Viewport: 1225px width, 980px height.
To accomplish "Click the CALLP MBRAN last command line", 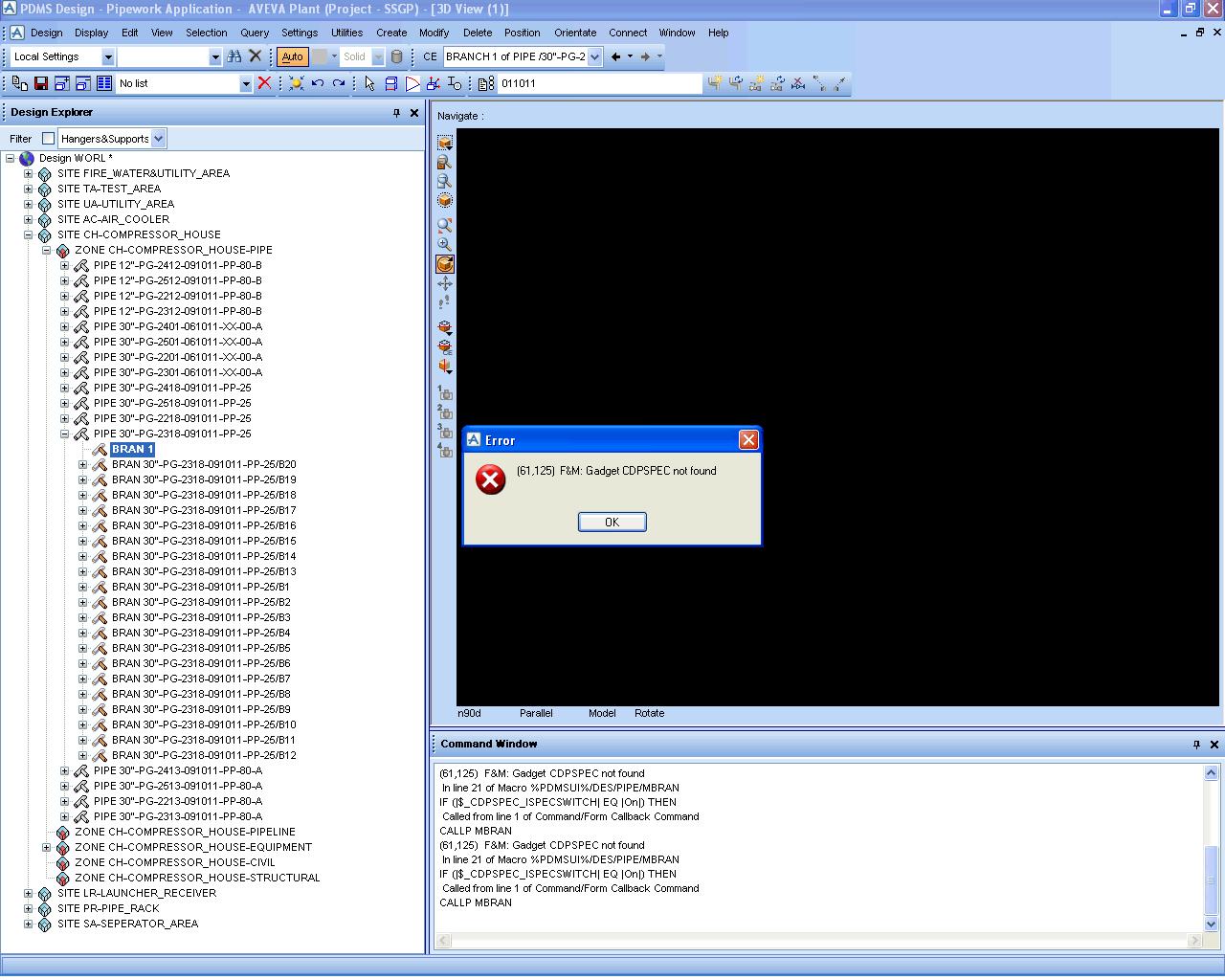I will tap(476, 902).
